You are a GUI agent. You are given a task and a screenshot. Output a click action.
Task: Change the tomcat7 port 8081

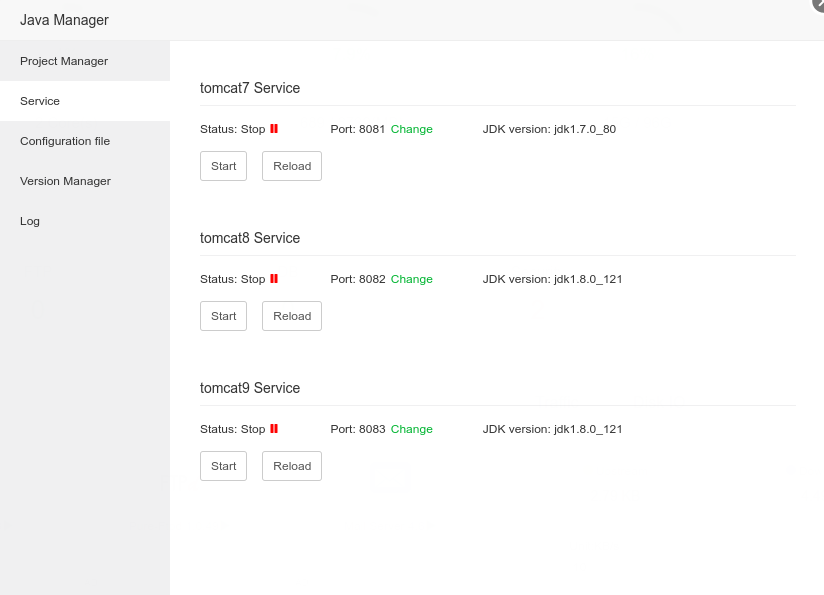(x=412, y=129)
